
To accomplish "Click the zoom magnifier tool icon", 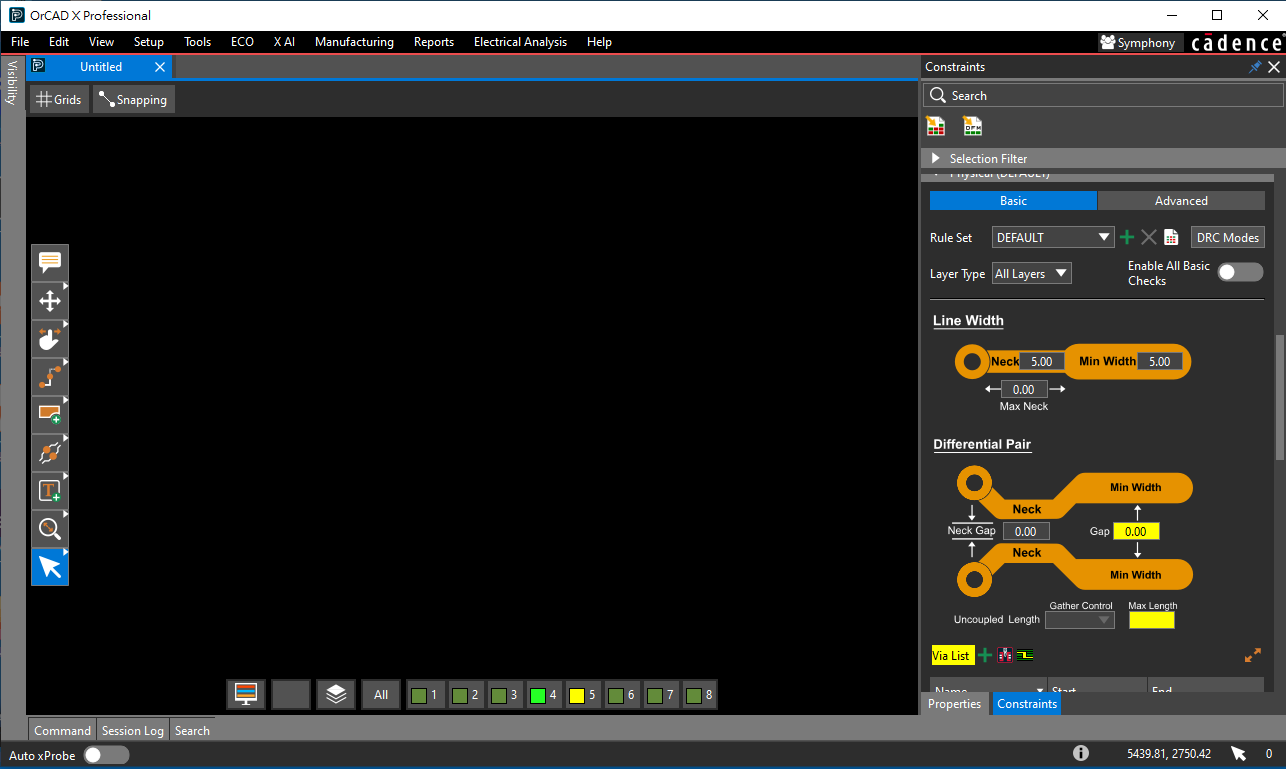I will (50, 529).
